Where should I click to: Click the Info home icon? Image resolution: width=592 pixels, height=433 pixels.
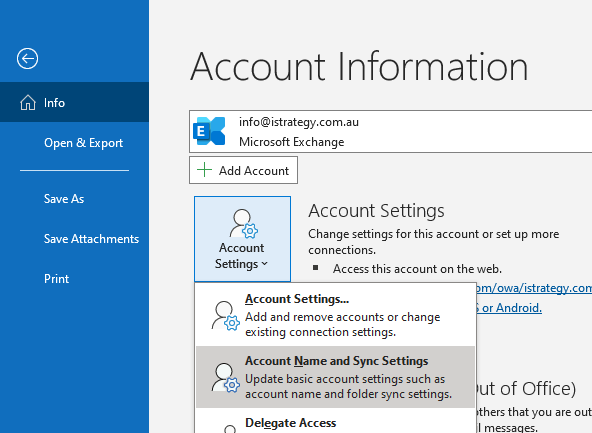(28, 102)
